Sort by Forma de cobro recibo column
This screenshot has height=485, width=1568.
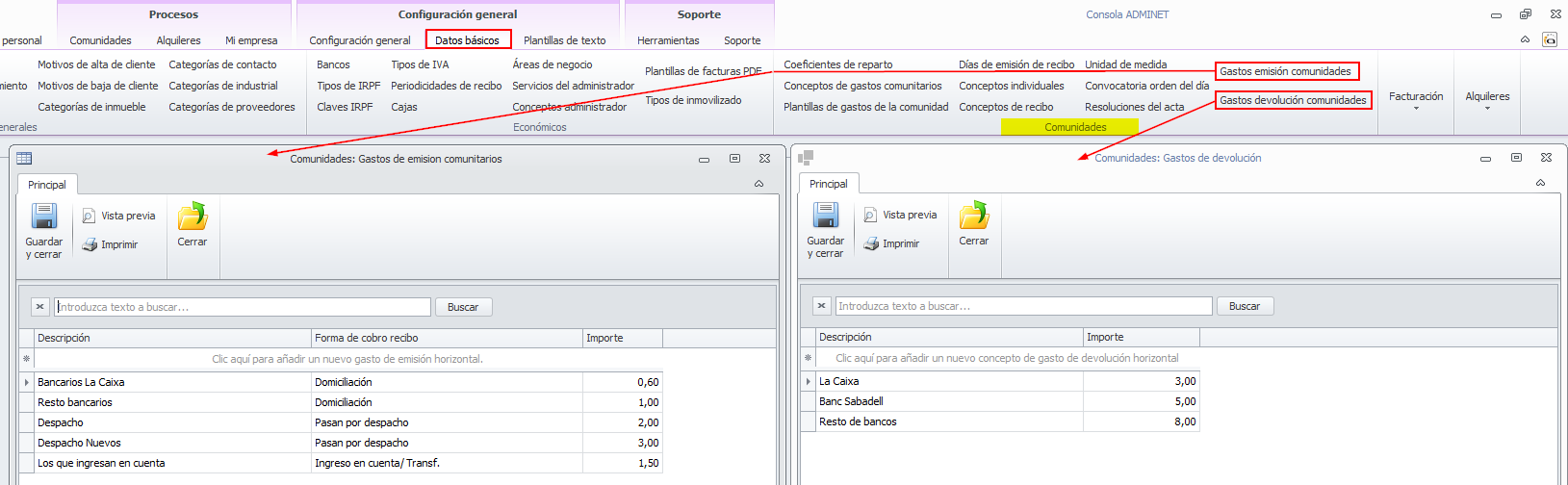pos(447,338)
